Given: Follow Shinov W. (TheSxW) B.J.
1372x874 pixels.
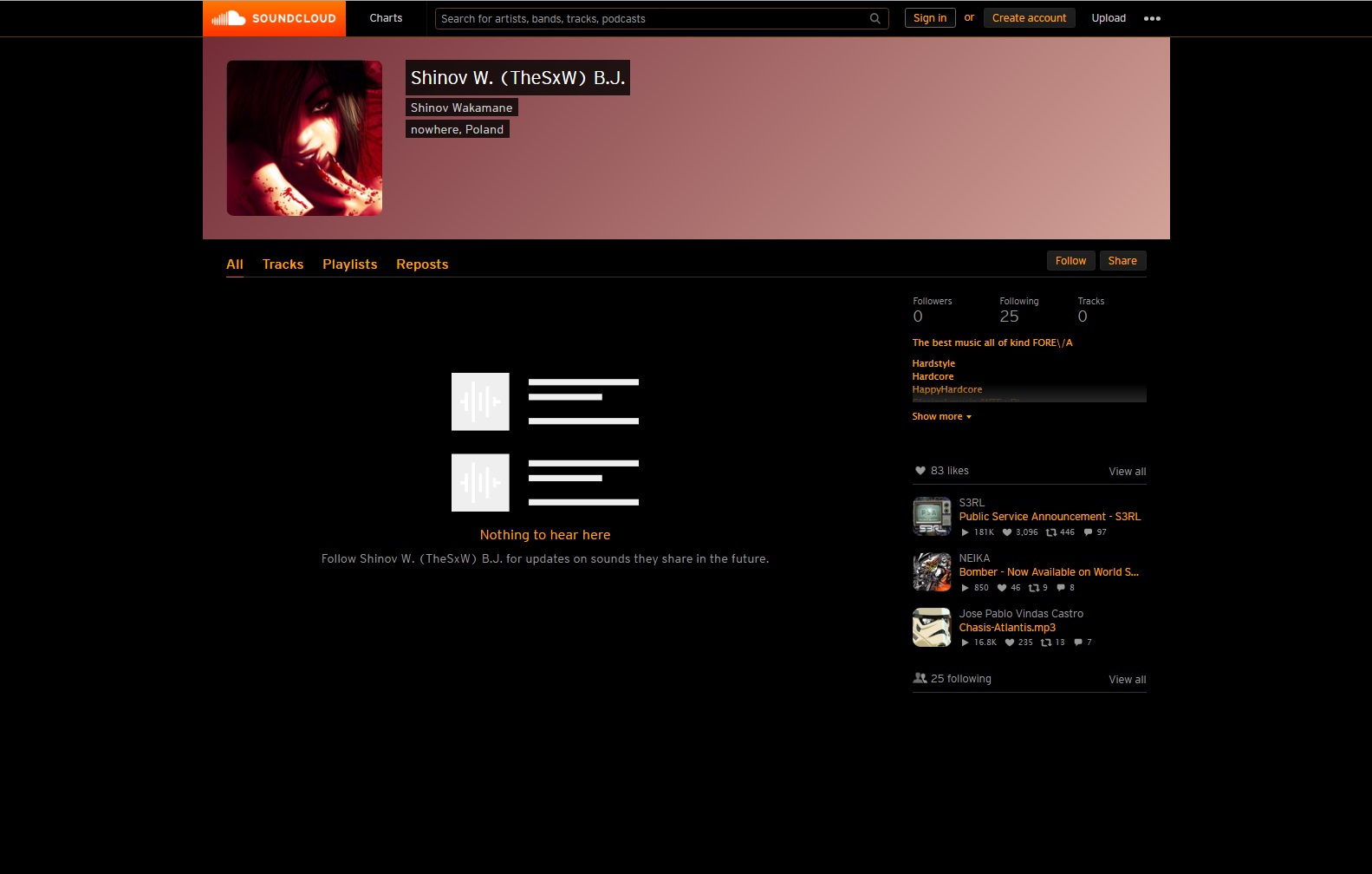Looking at the screenshot, I should tap(1070, 261).
